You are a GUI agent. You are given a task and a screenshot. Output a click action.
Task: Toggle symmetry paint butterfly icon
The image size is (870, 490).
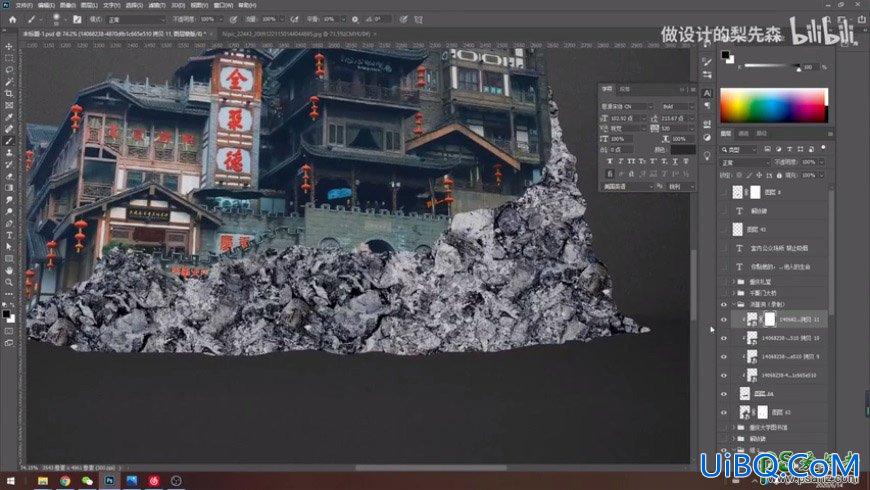click(x=418, y=19)
